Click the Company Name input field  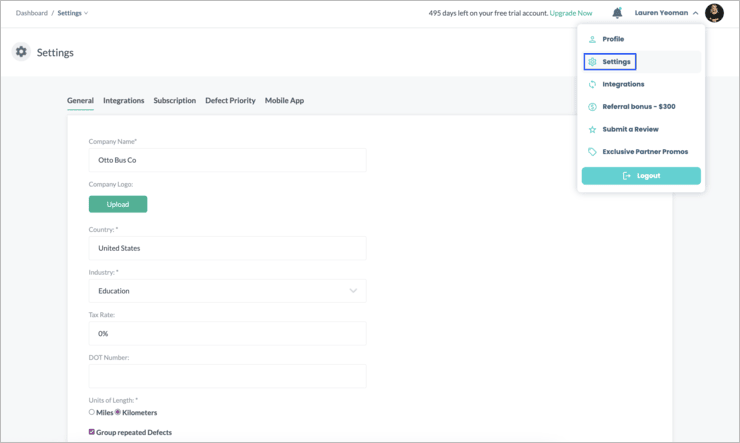point(227,160)
